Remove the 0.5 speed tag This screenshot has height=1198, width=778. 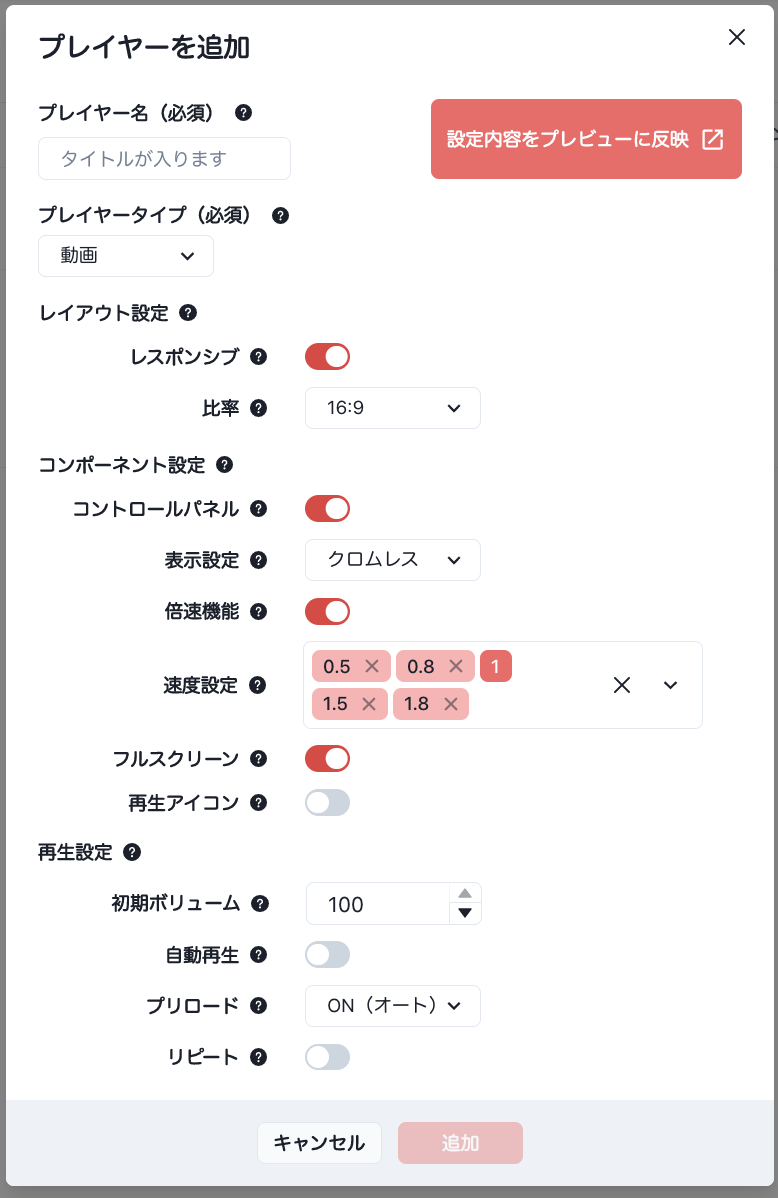[369, 666]
